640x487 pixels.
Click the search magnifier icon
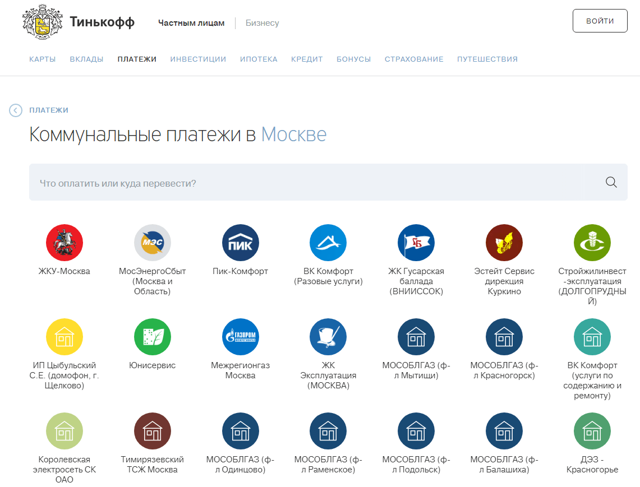click(611, 182)
